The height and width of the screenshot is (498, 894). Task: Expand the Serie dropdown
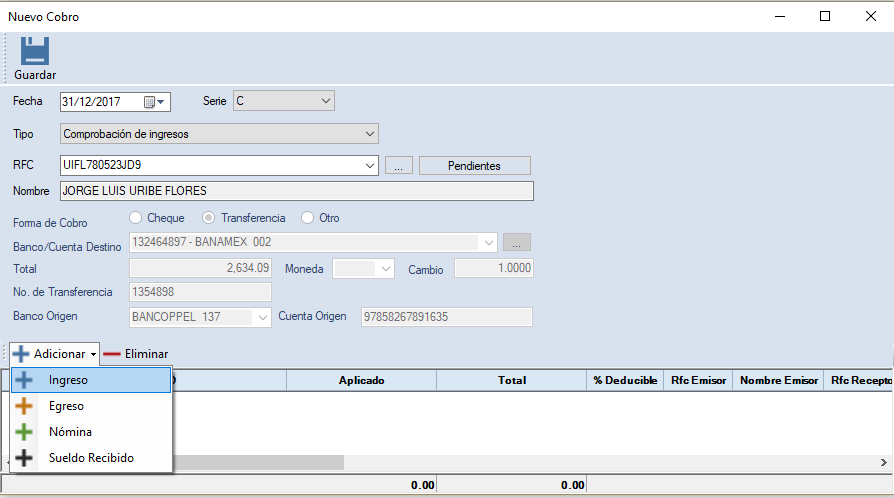pos(325,101)
